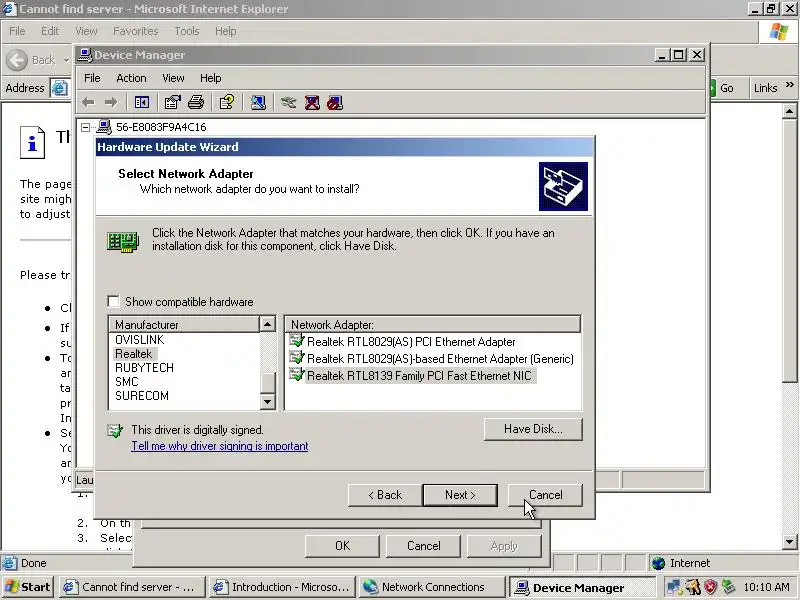
Task: Click the Network Adapter column header
Action: 433,324
